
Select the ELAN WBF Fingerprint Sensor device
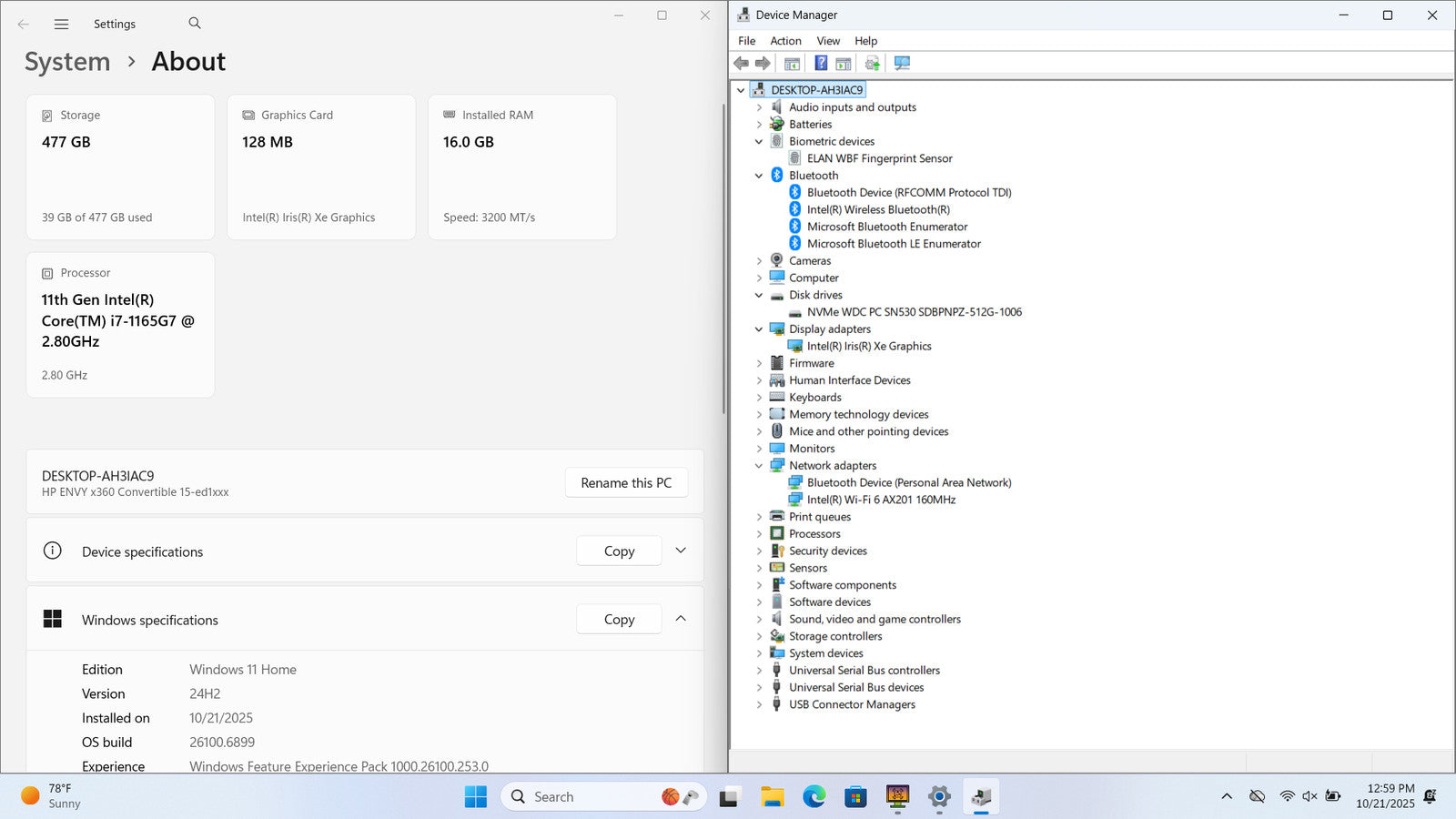click(x=879, y=158)
